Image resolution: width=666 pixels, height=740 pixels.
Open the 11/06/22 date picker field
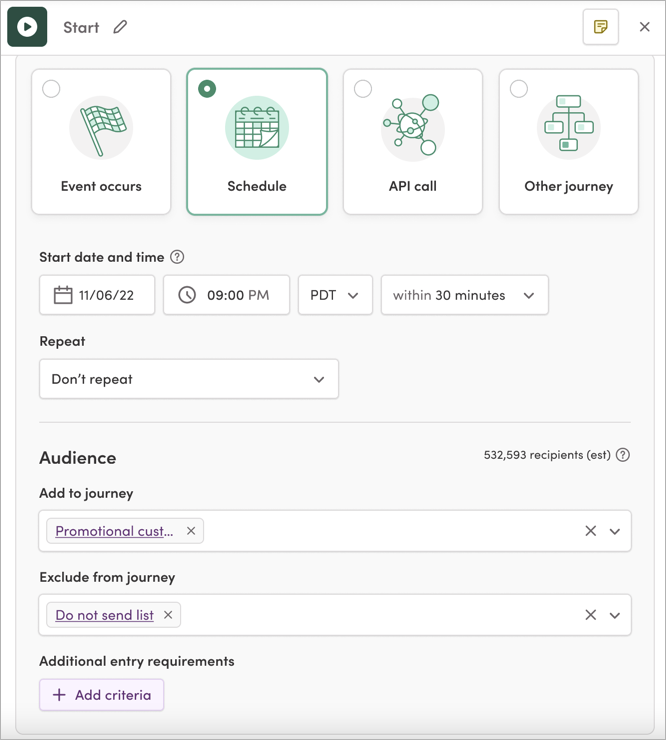[97, 295]
